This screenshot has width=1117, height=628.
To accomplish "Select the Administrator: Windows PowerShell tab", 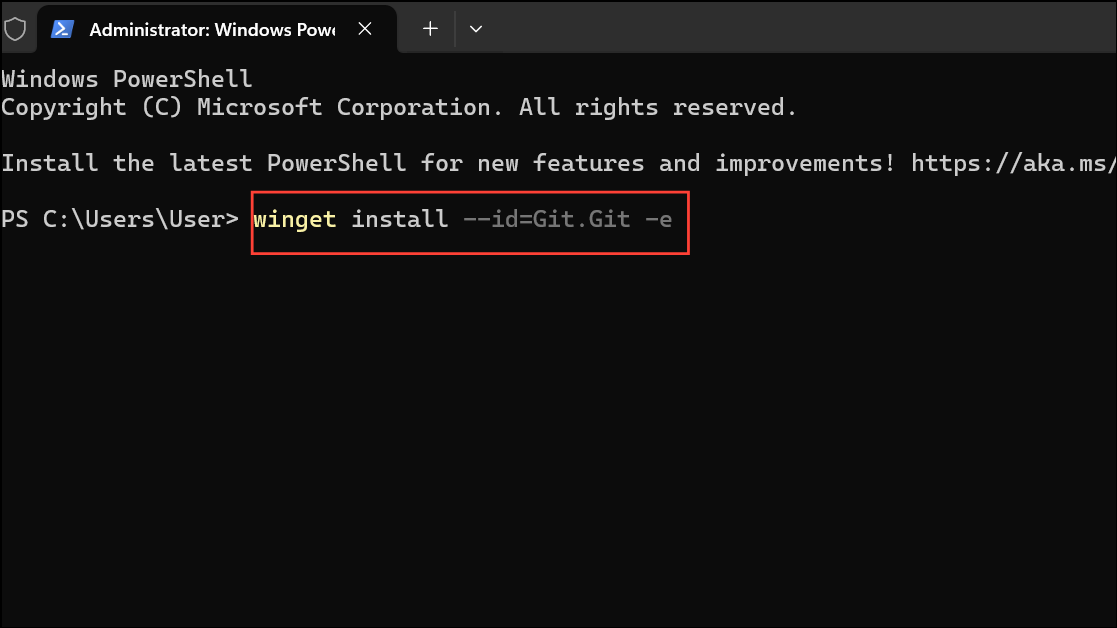I will coord(210,29).
